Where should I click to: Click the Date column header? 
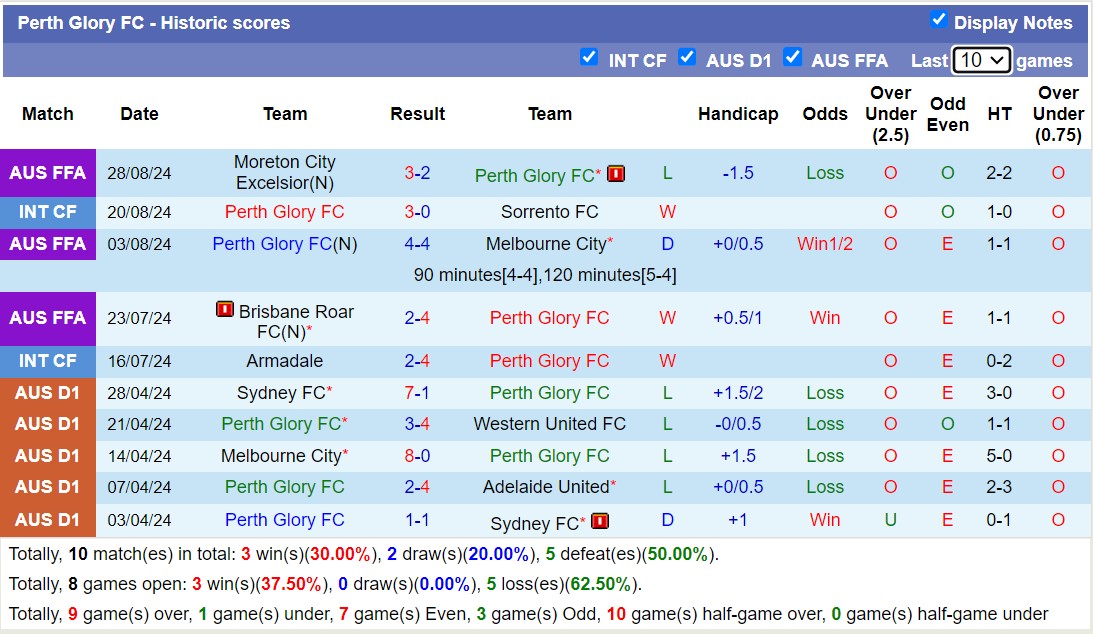coord(139,114)
